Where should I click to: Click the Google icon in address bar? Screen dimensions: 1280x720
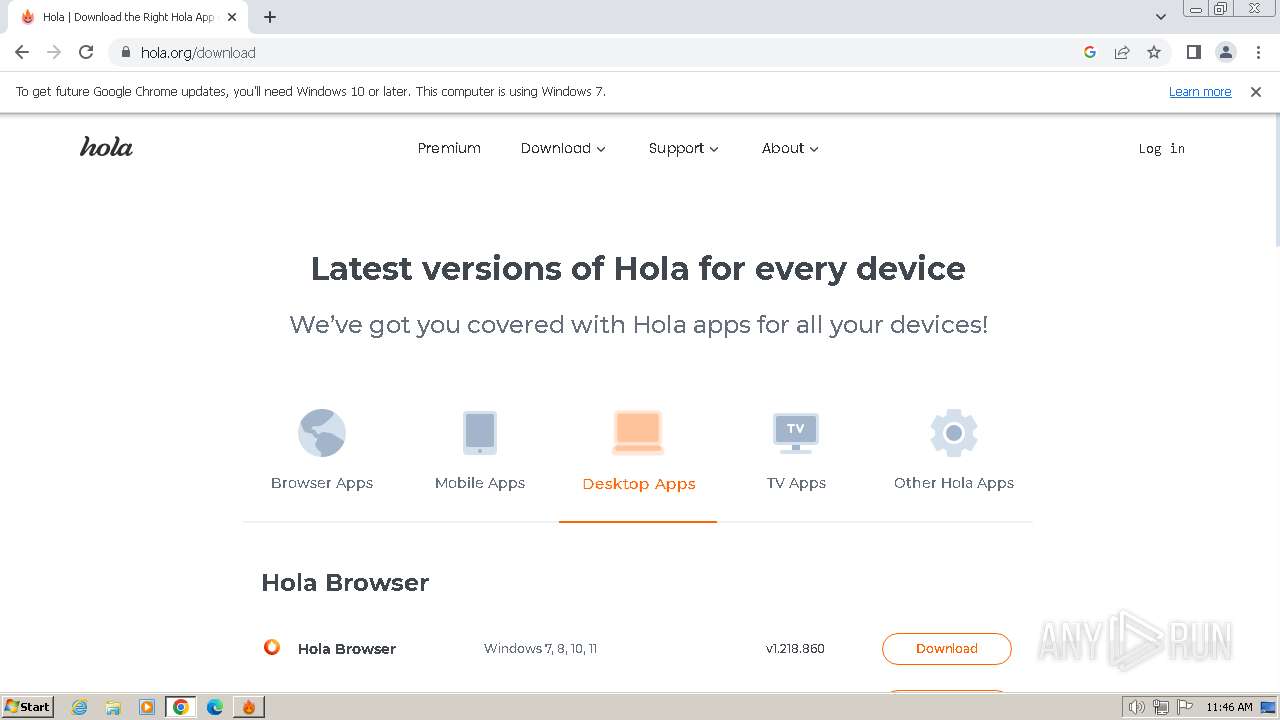click(1090, 52)
